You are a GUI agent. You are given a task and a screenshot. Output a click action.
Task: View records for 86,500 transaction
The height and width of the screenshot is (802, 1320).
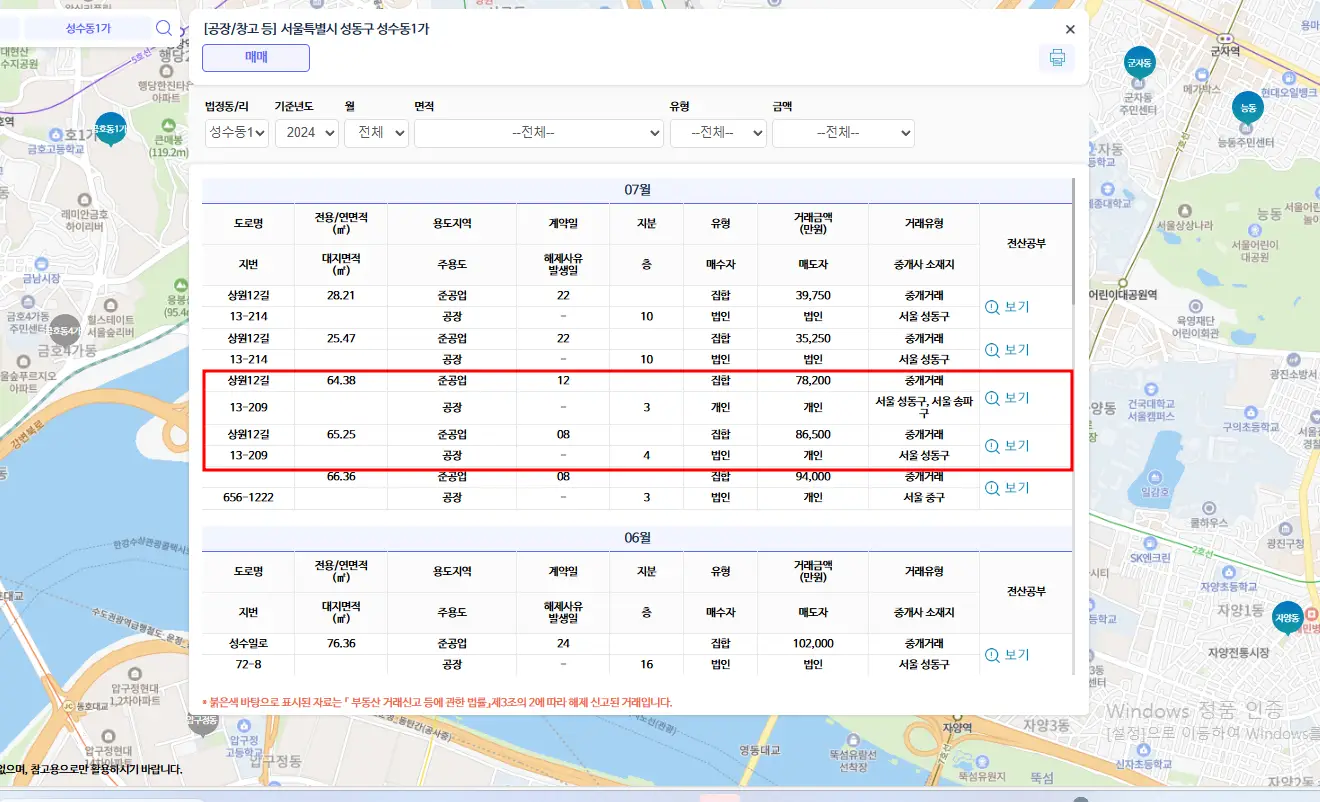1007,446
